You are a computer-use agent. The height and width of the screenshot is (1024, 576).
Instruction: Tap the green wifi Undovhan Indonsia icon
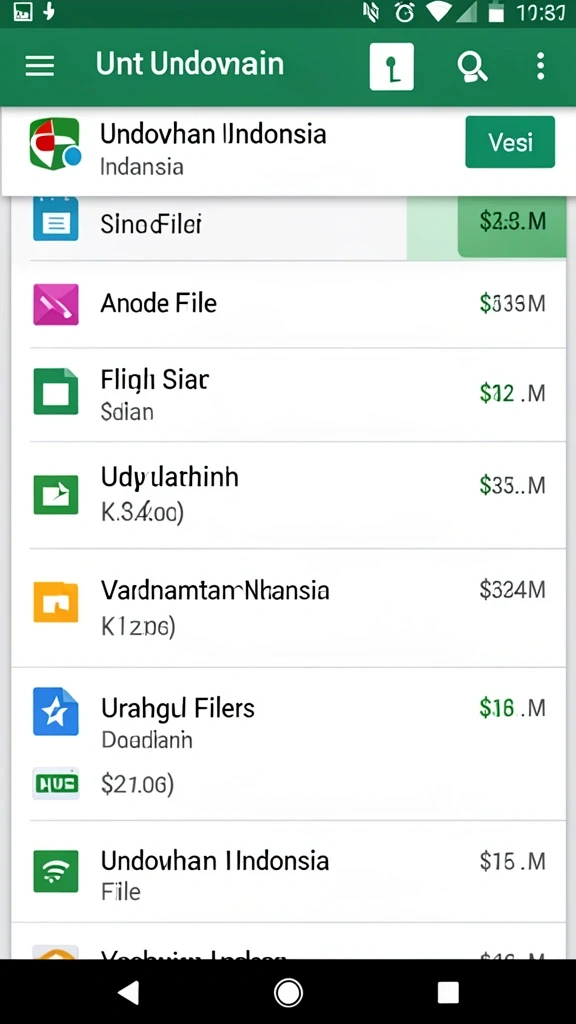[x=56, y=871]
